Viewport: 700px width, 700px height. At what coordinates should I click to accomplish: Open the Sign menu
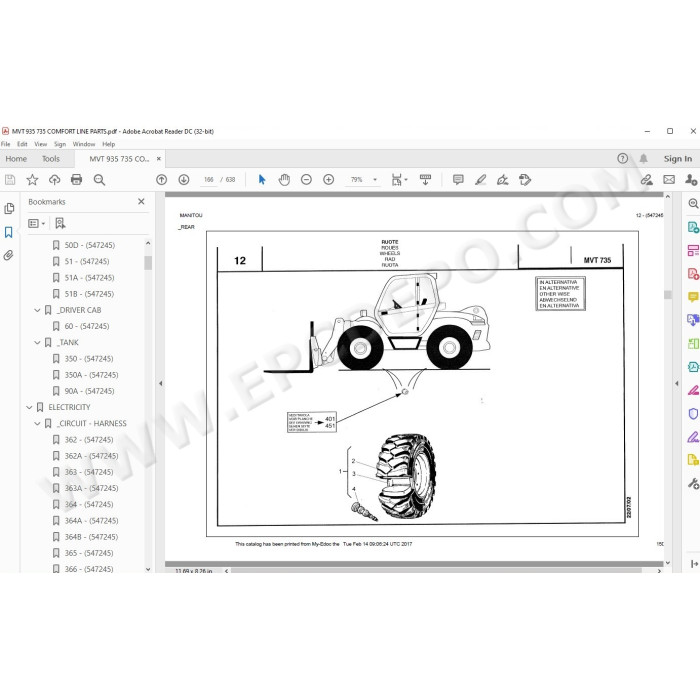pos(60,144)
